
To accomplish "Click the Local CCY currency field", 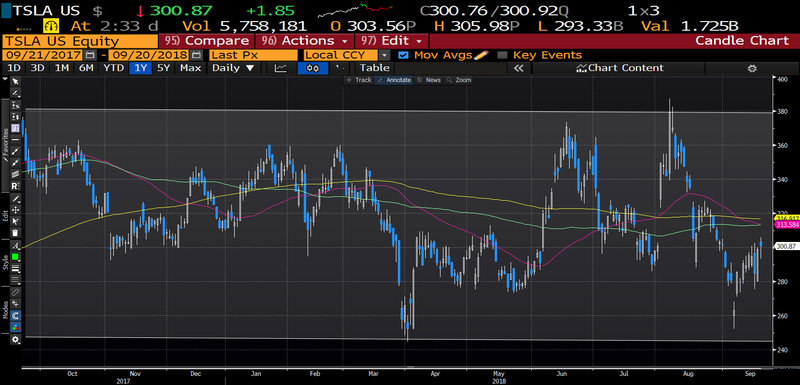I will pos(340,55).
